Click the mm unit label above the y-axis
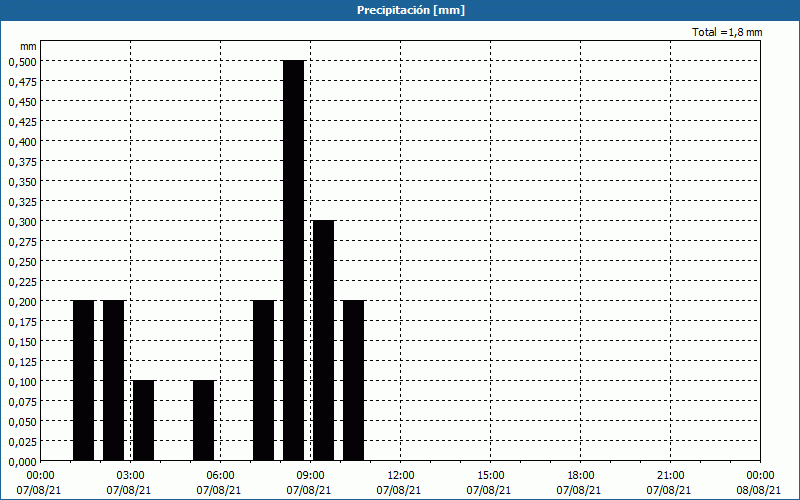 coord(28,46)
